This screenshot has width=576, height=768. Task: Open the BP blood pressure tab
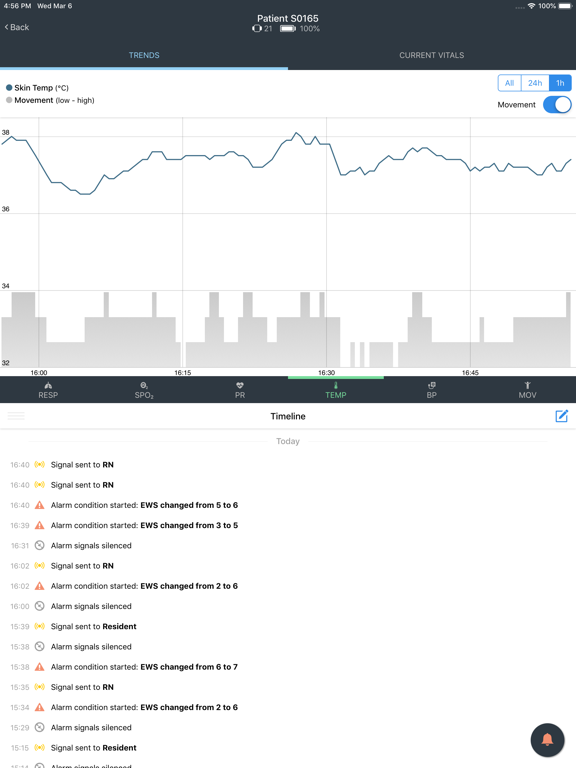[x=432, y=390]
